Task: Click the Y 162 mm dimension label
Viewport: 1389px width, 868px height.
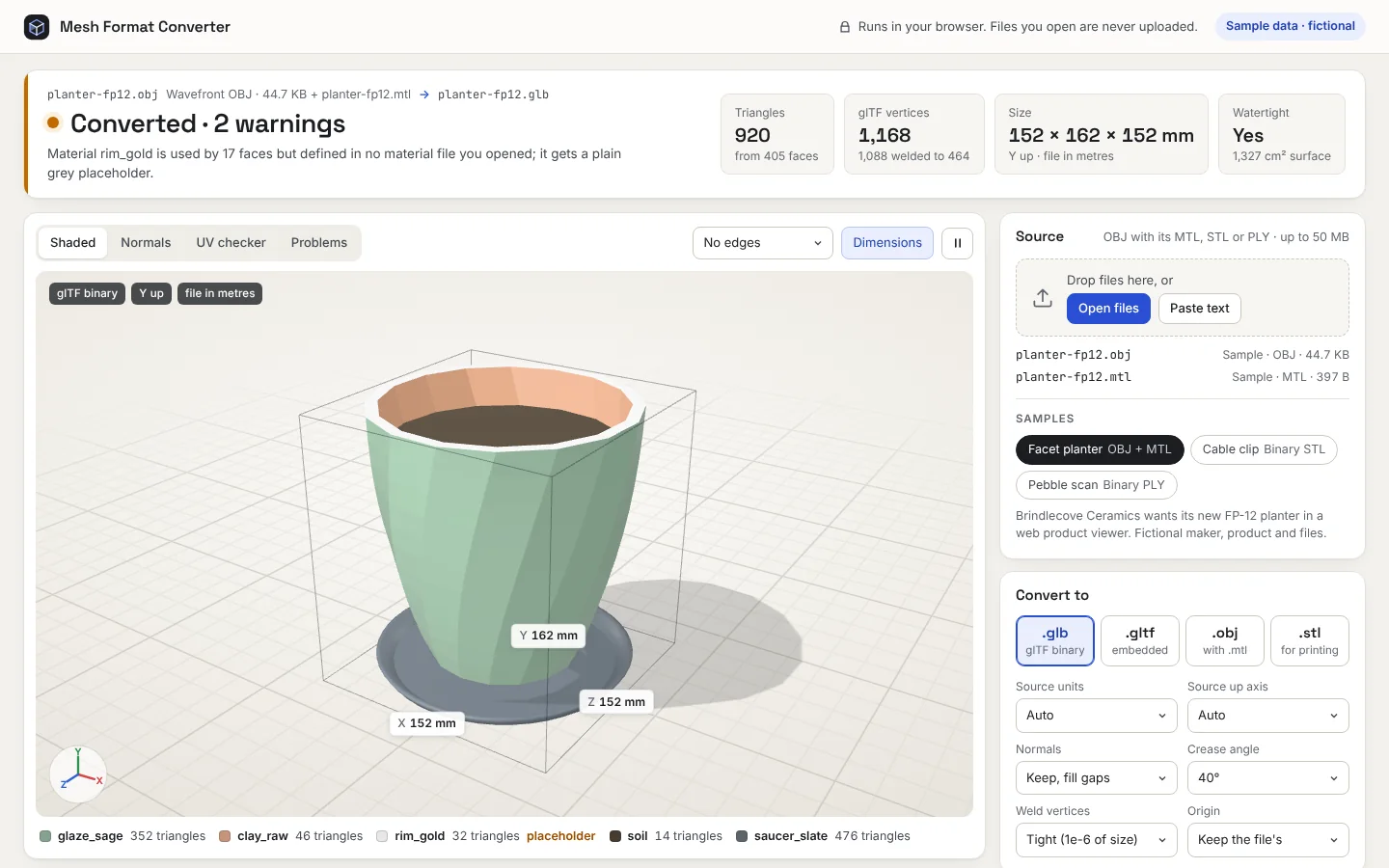Action: point(549,636)
